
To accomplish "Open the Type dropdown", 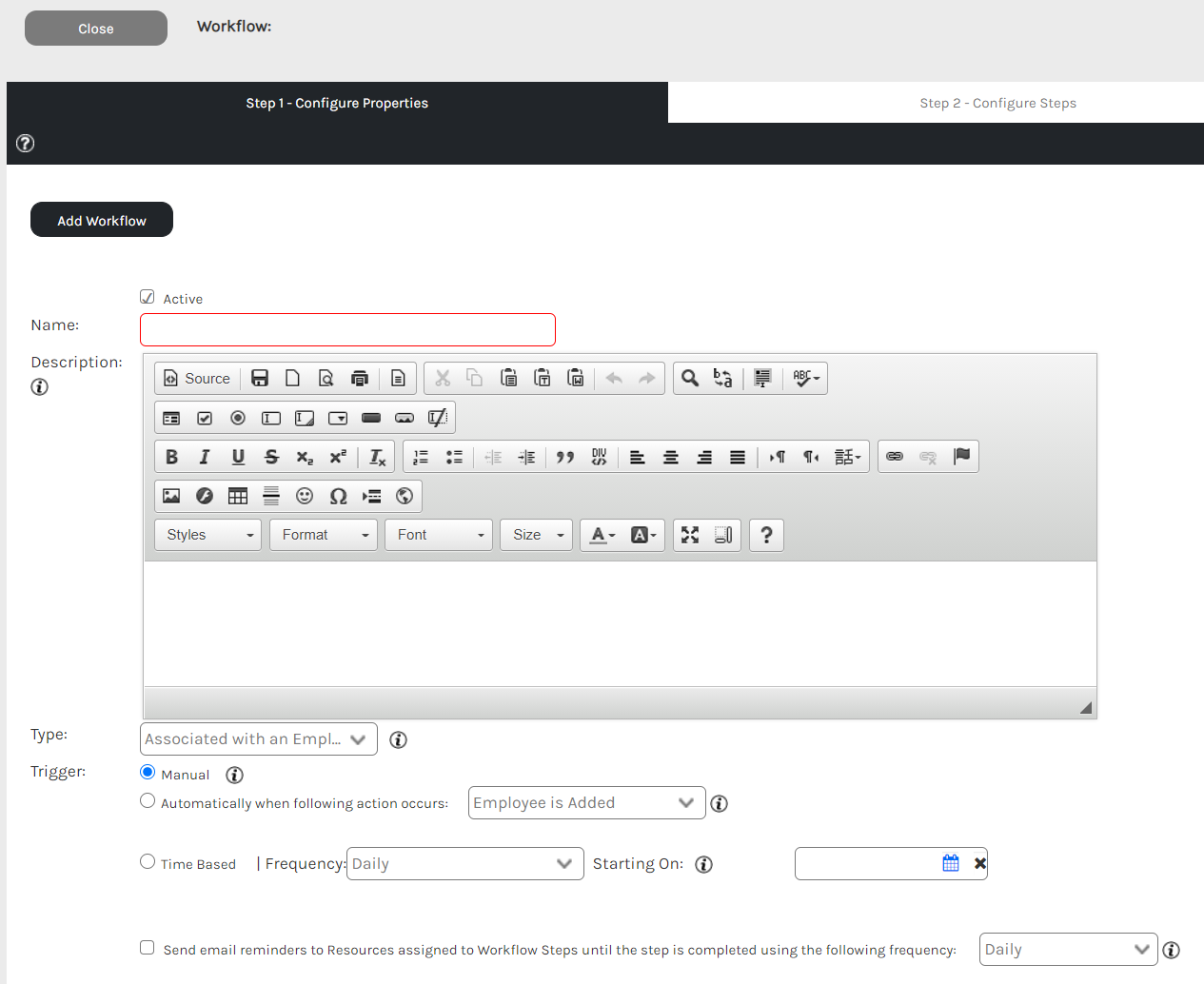I will click(x=259, y=739).
